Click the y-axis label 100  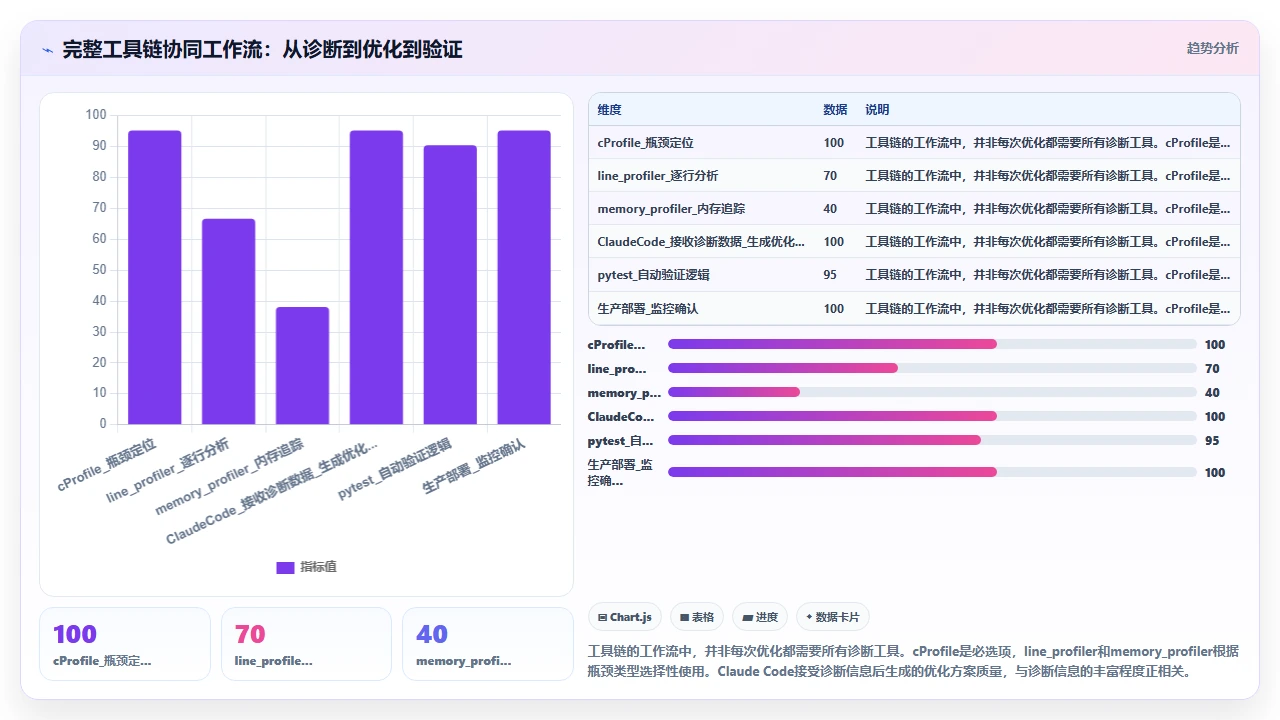coord(96,115)
